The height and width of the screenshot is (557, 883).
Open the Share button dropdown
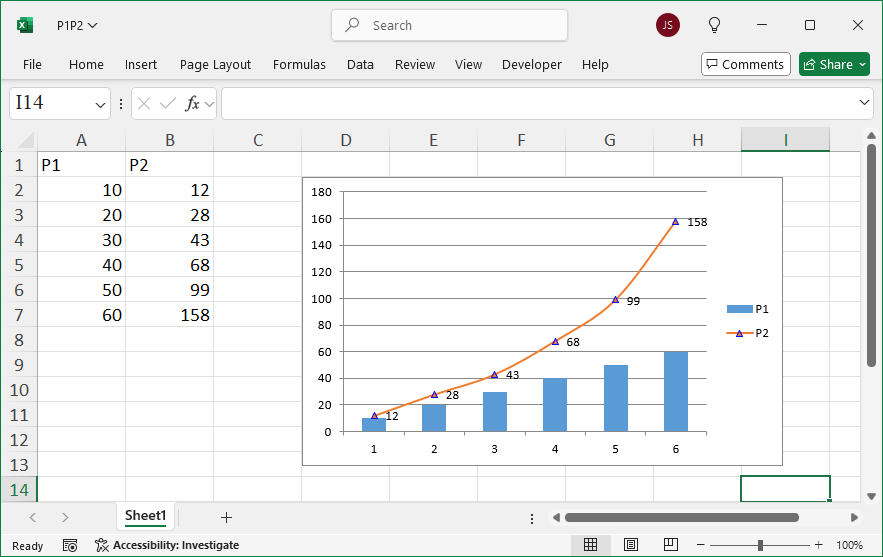coord(862,64)
